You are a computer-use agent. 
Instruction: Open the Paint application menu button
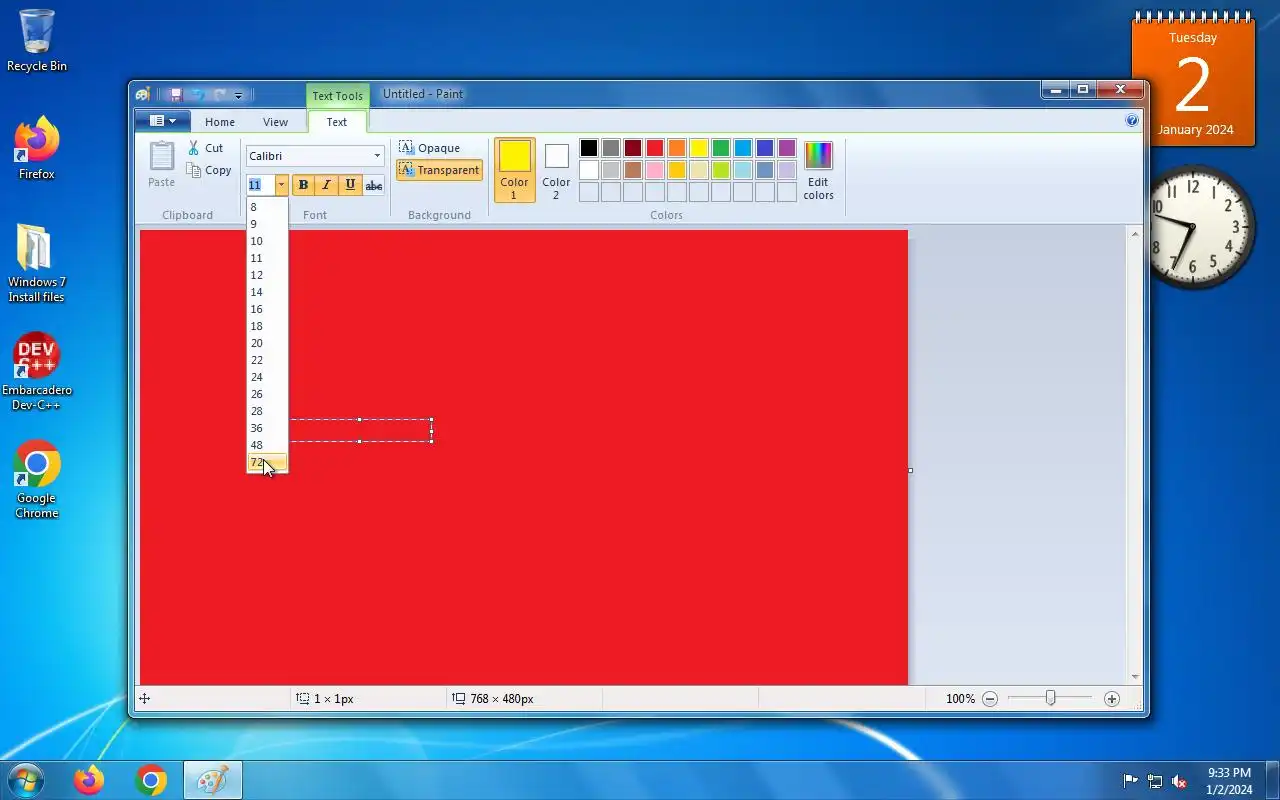162,121
